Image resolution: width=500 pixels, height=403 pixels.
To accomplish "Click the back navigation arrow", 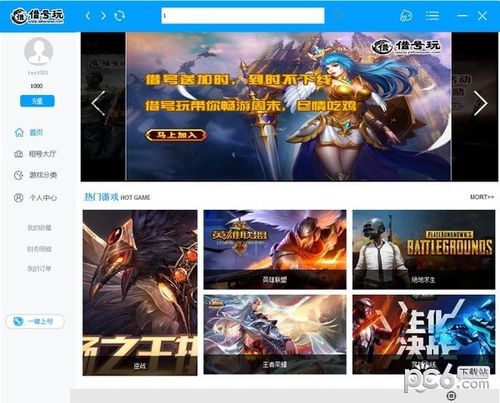I will click(88, 16).
